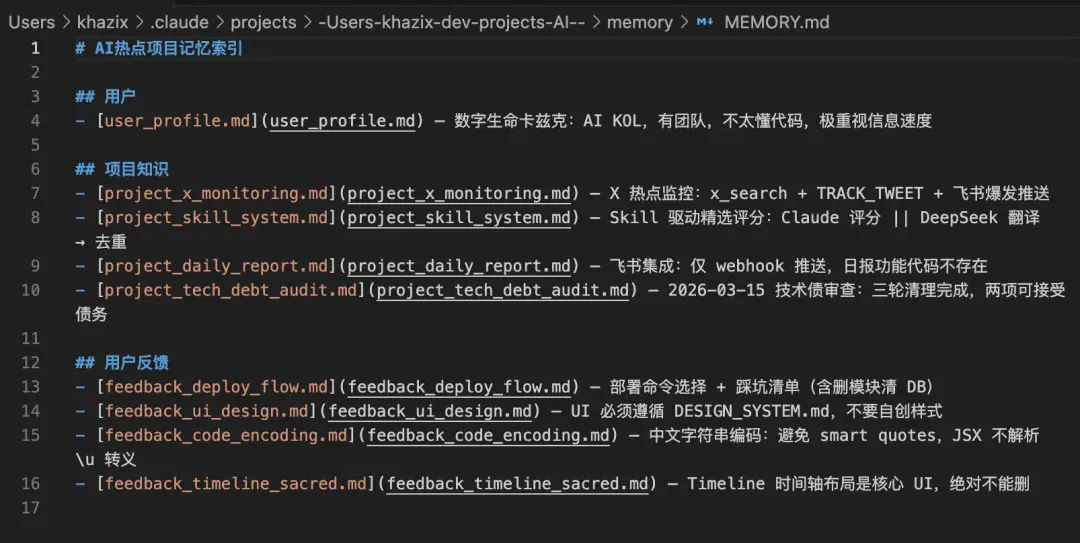The image size is (1080, 543).
Task: Open the Users breadcrumb segment
Action: click(x=32, y=22)
